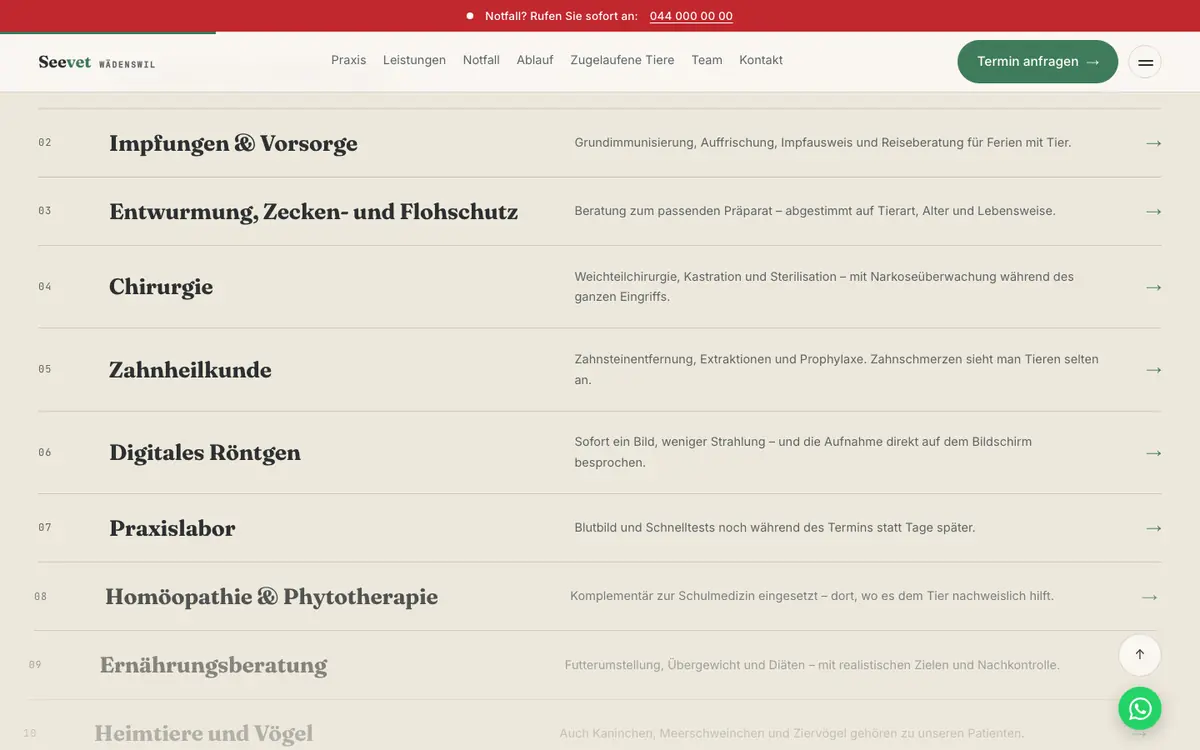The width and height of the screenshot is (1200, 750).
Task: Click row number 04
Action: pos(45,287)
